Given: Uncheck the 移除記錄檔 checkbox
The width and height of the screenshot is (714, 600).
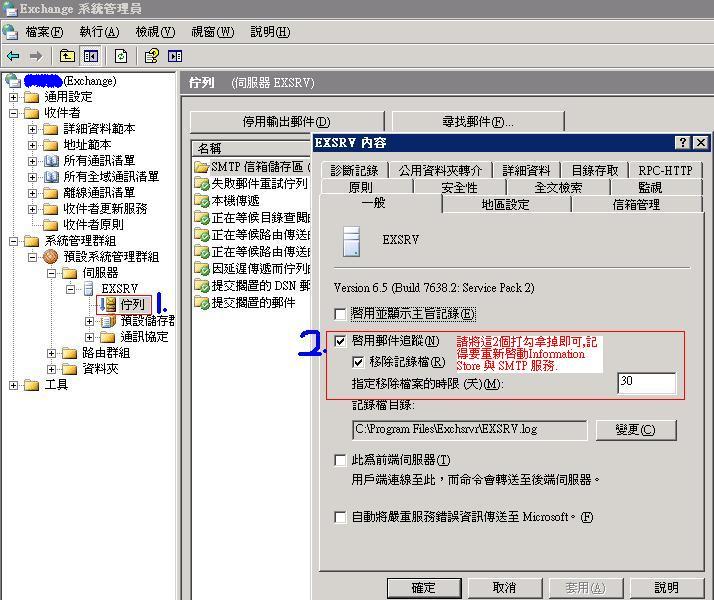Looking at the screenshot, I should (358, 362).
